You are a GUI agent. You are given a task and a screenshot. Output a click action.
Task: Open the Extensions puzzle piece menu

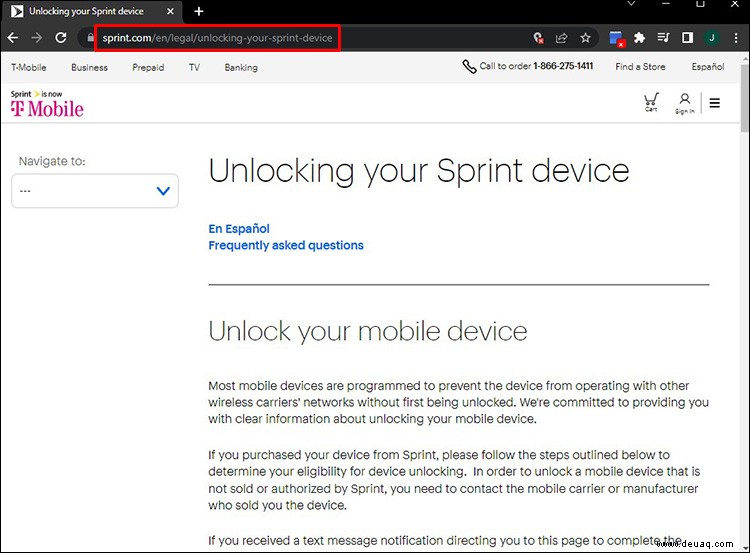pyautogui.click(x=640, y=38)
